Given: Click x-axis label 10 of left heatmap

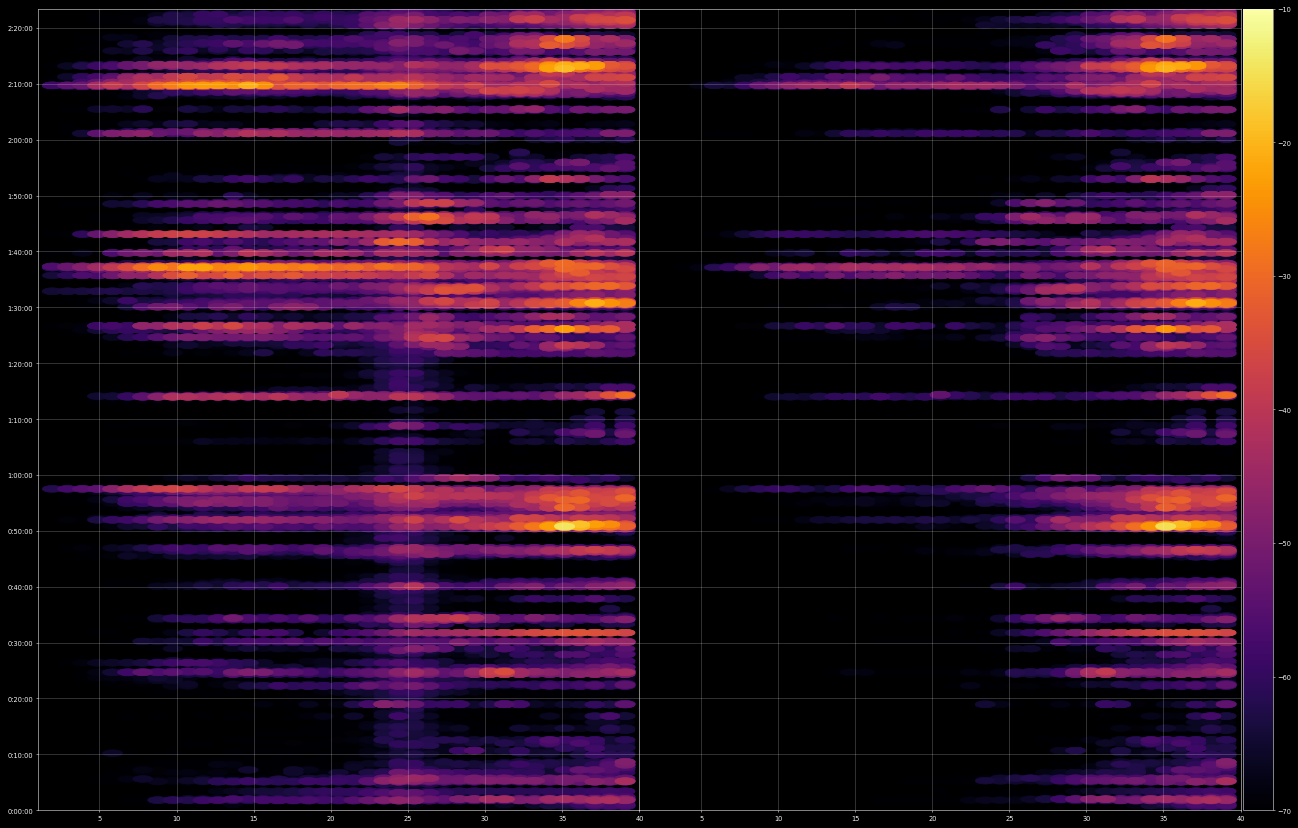Looking at the screenshot, I should point(177,819).
